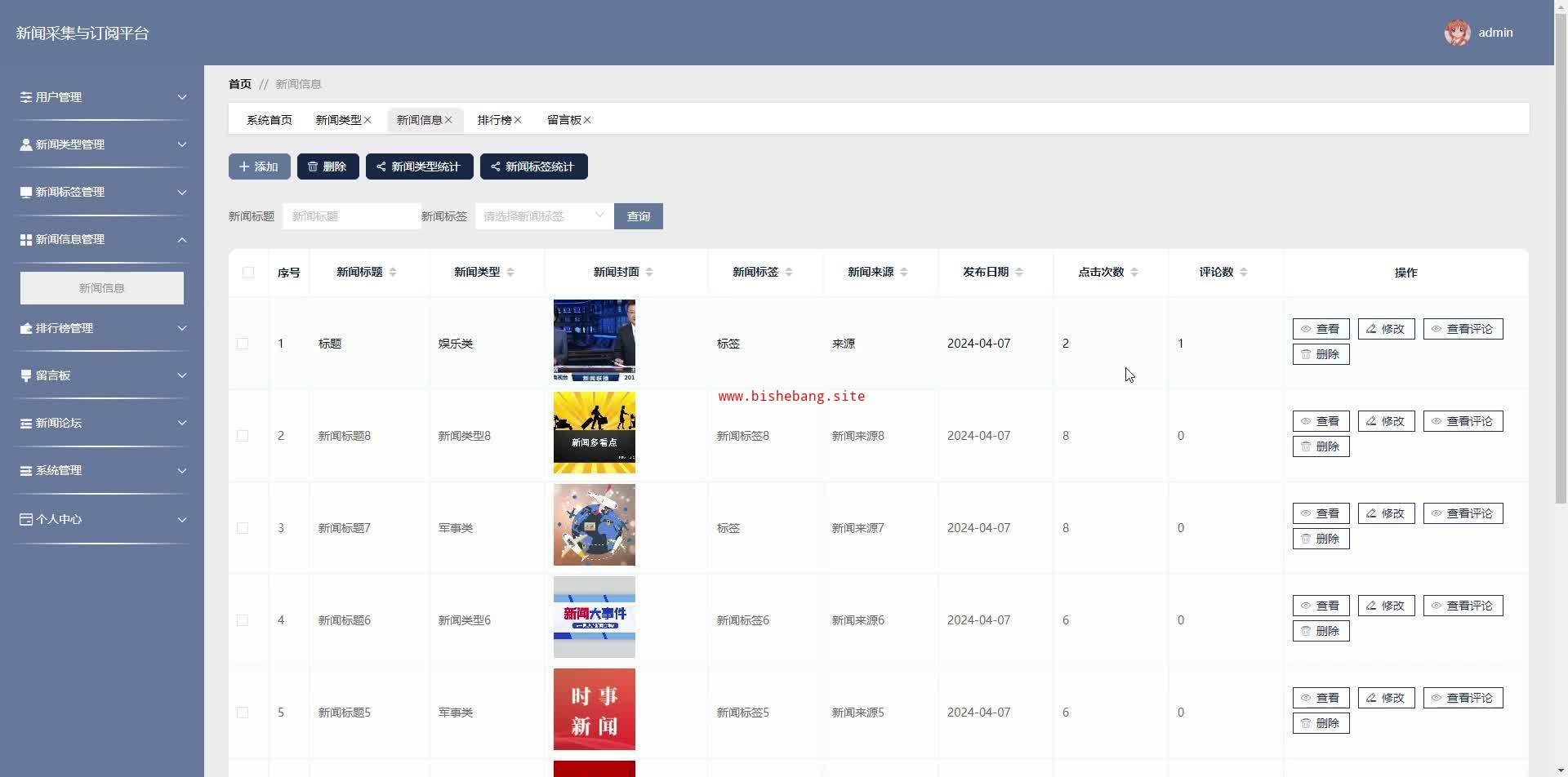Click the 新闻类型管理 person icon
The image size is (1568, 777).
coord(26,144)
